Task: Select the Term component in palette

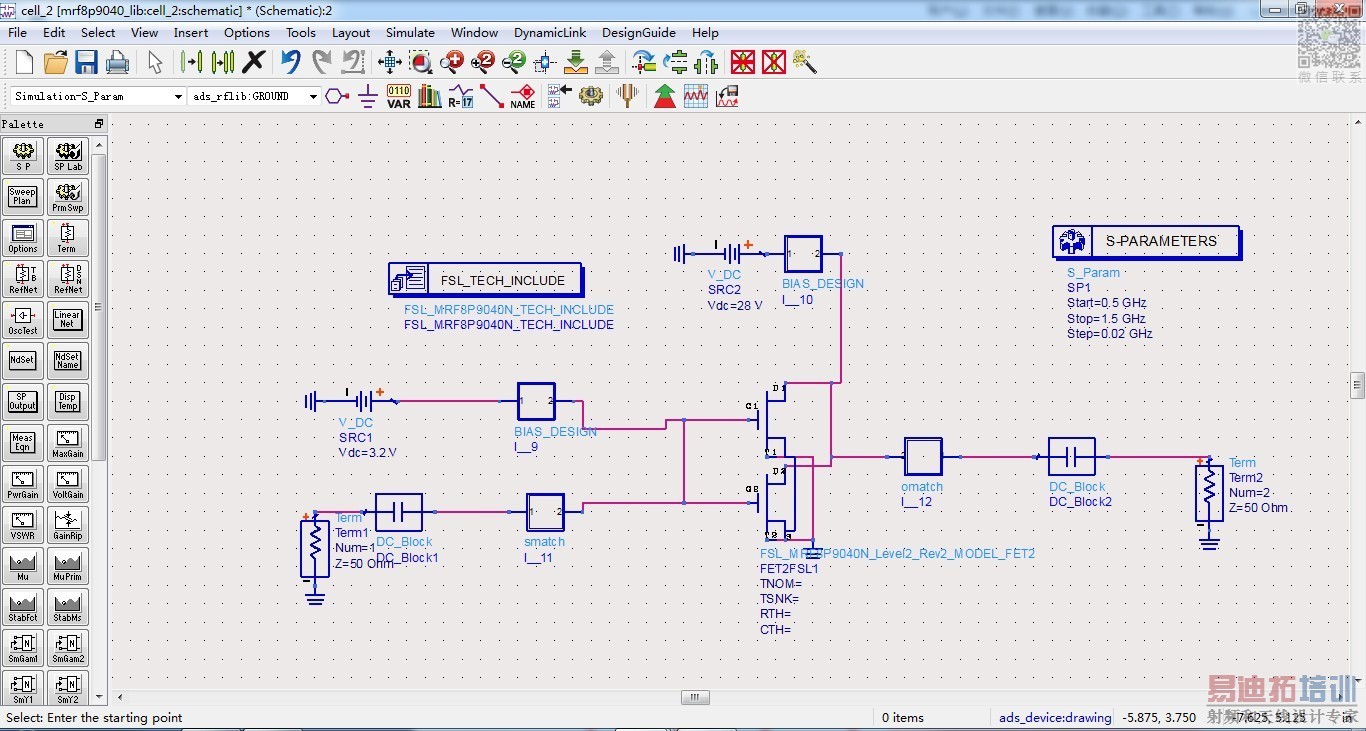Action: click(x=67, y=238)
